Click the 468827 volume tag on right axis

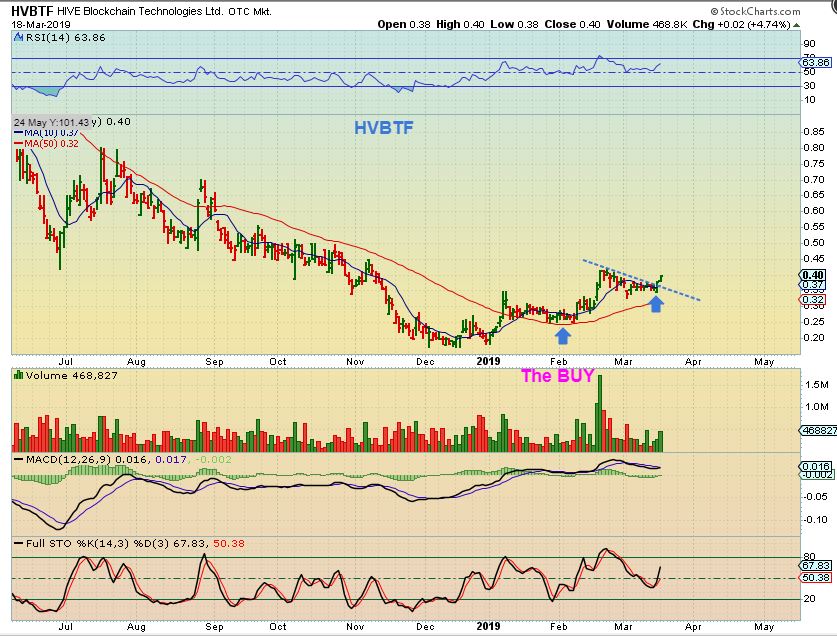(x=816, y=430)
